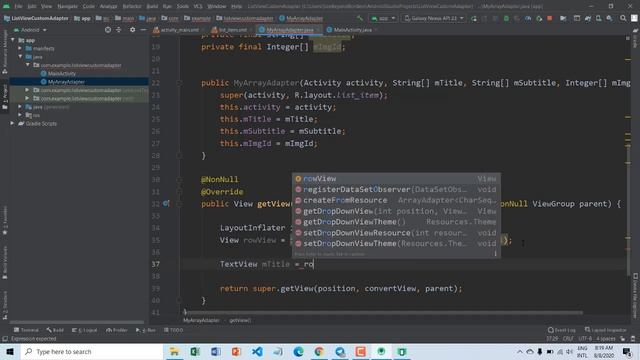Click MyArrayAdapter in the navigation breadcrumb
Viewport: 640px width, 360px height.
(301, 18)
